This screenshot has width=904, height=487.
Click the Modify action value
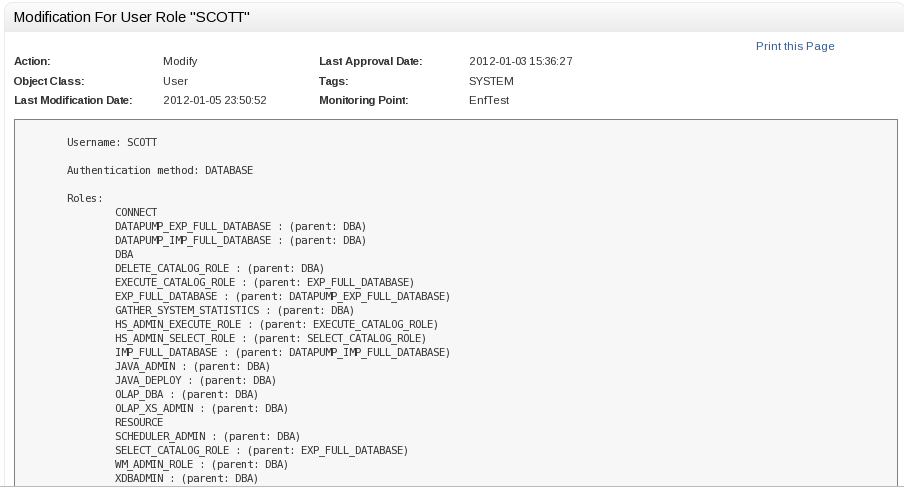coord(180,61)
